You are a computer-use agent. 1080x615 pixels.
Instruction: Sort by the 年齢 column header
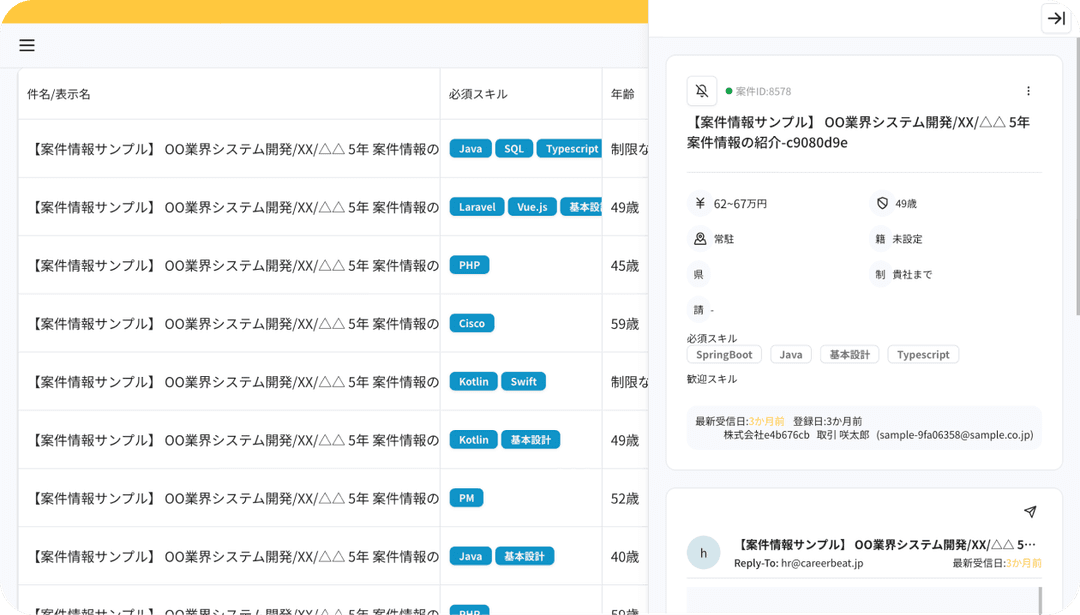pos(623,94)
